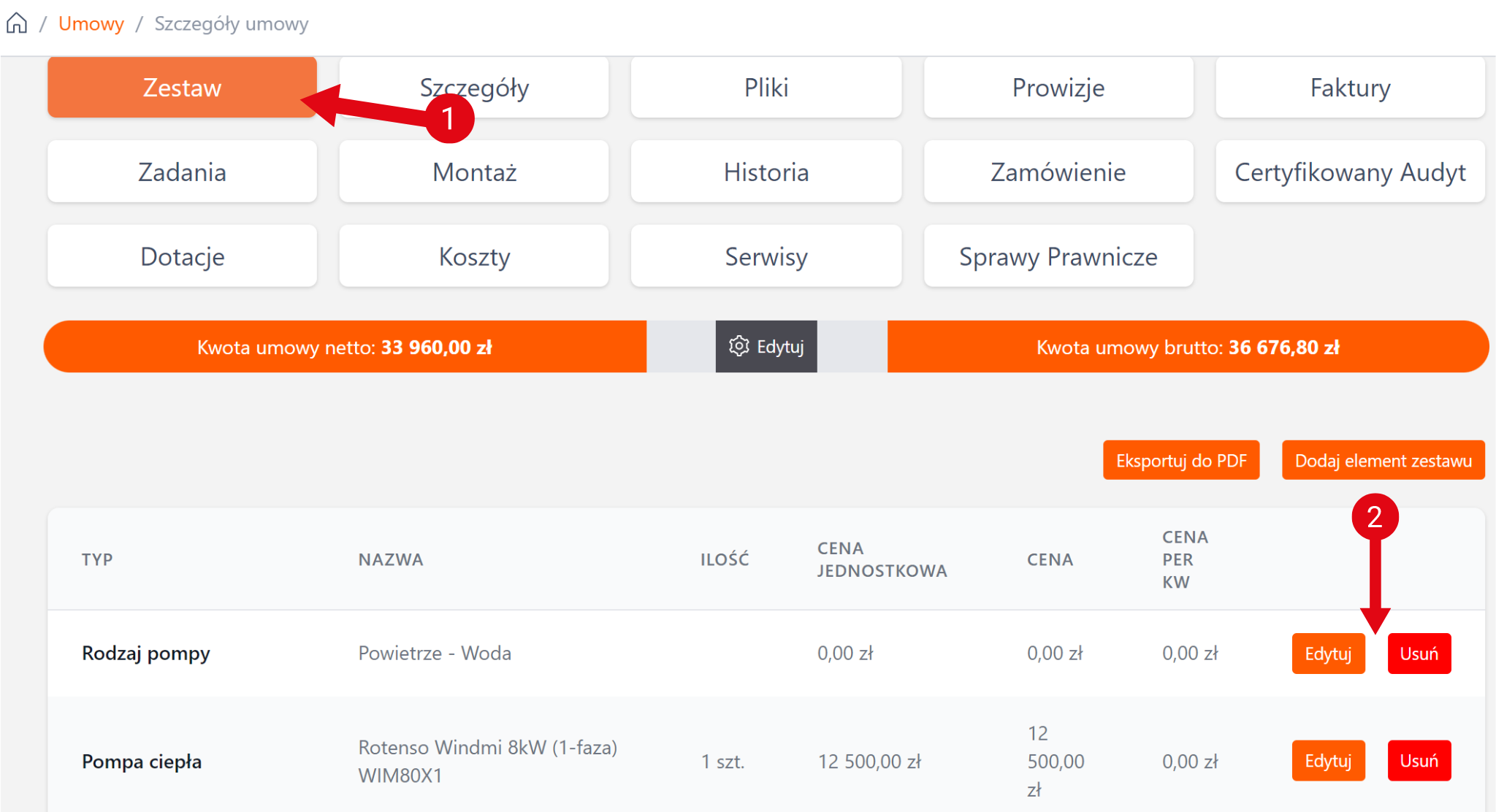Switch to the Koszty tab

pos(474,257)
